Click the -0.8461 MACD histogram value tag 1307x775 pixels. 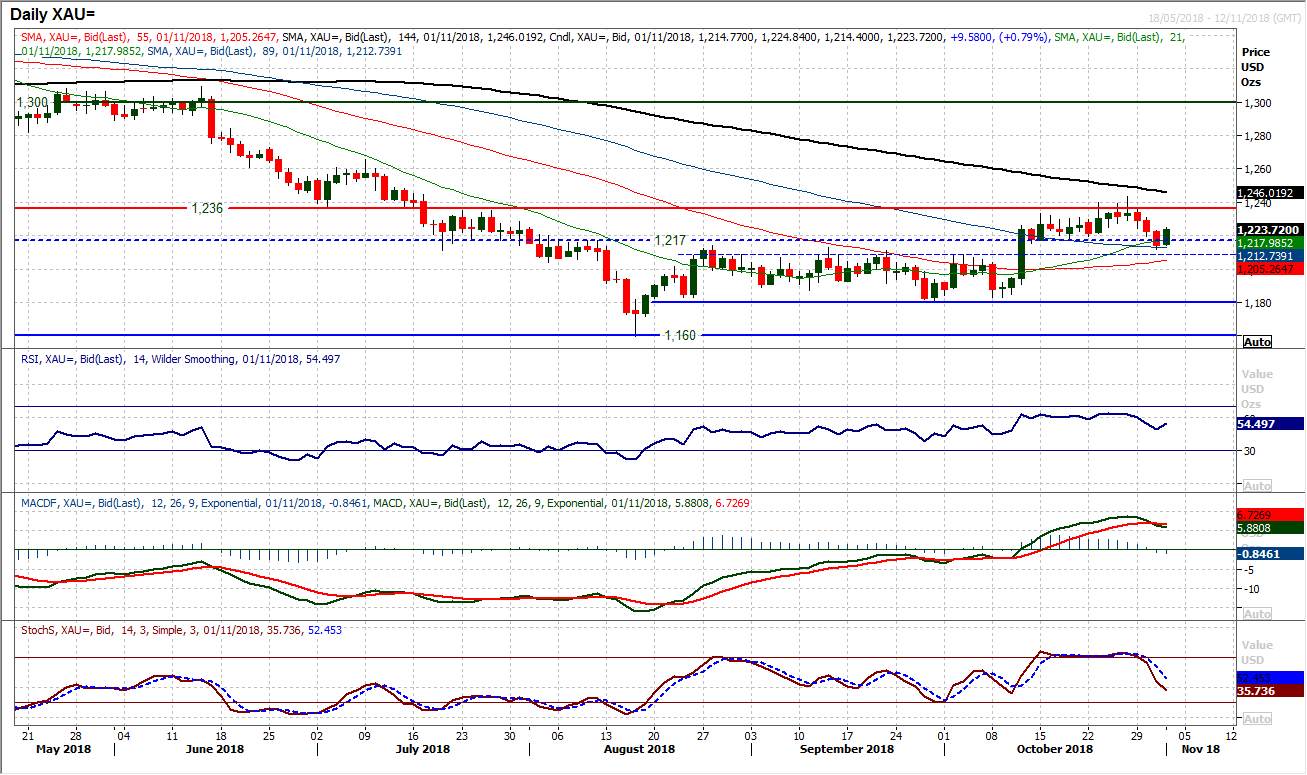point(1268,552)
